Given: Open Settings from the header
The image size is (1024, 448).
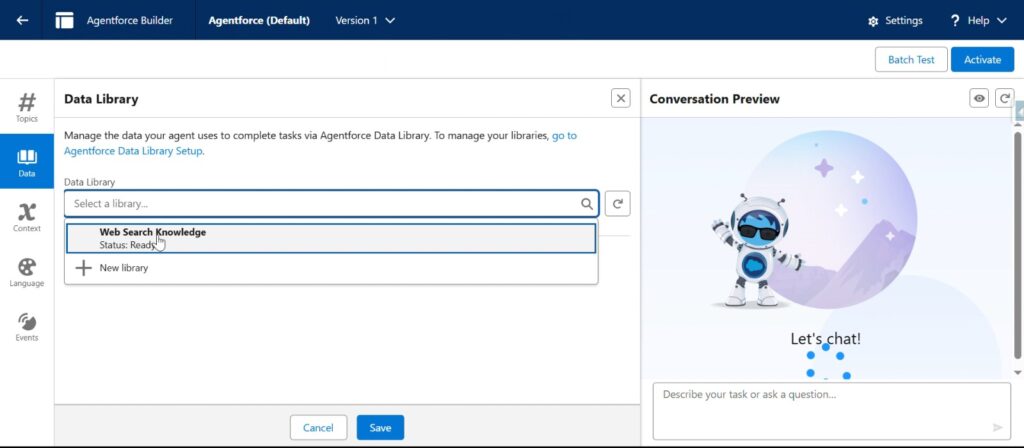Looking at the screenshot, I should pos(895,21).
